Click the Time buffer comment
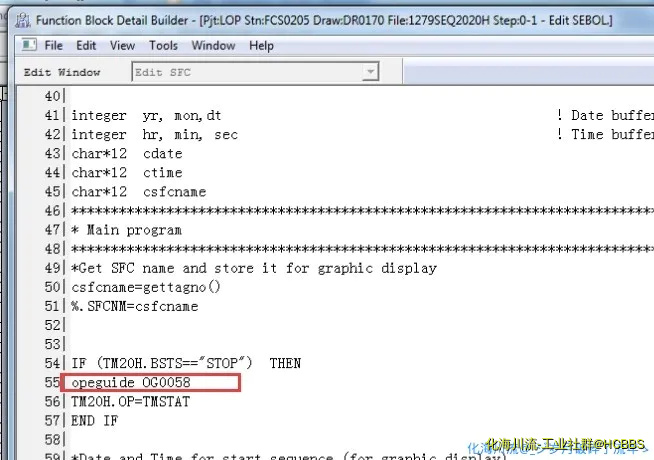This screenshot has width=654, height=460. pyautogui.click(x=605, y=135)
